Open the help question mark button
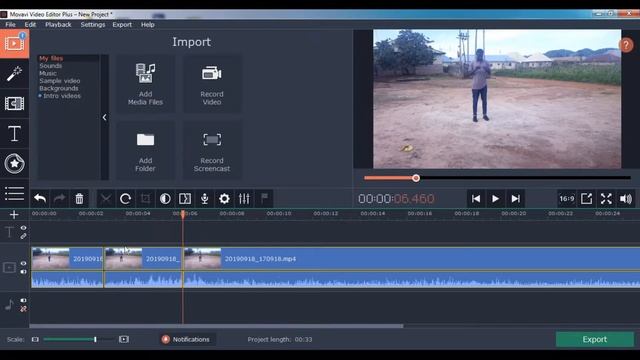The width and height of the screenshot is (640, 360). (x=626, y=45)
